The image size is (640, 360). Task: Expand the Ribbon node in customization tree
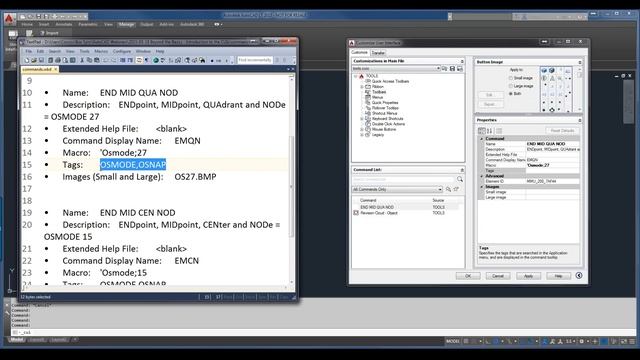[x=362, y=87]
